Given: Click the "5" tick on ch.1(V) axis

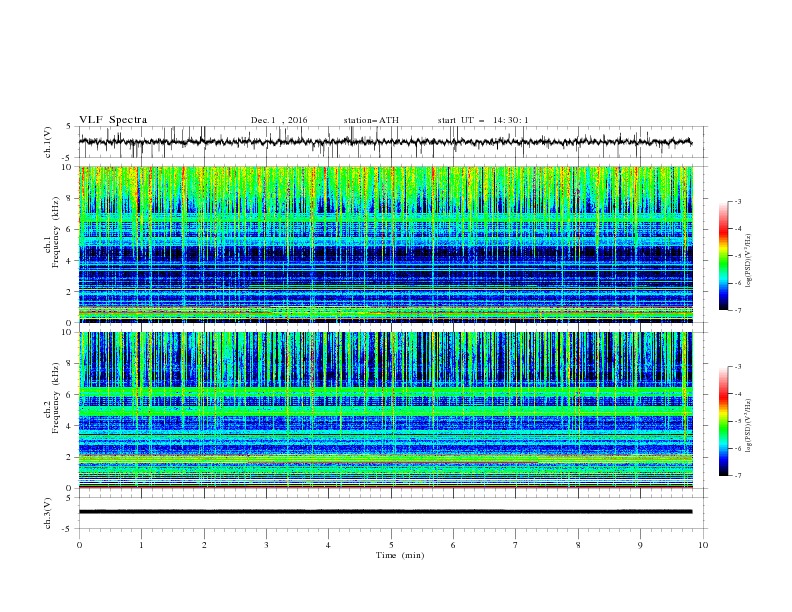Looking at the screenshot, I should 69,126.
